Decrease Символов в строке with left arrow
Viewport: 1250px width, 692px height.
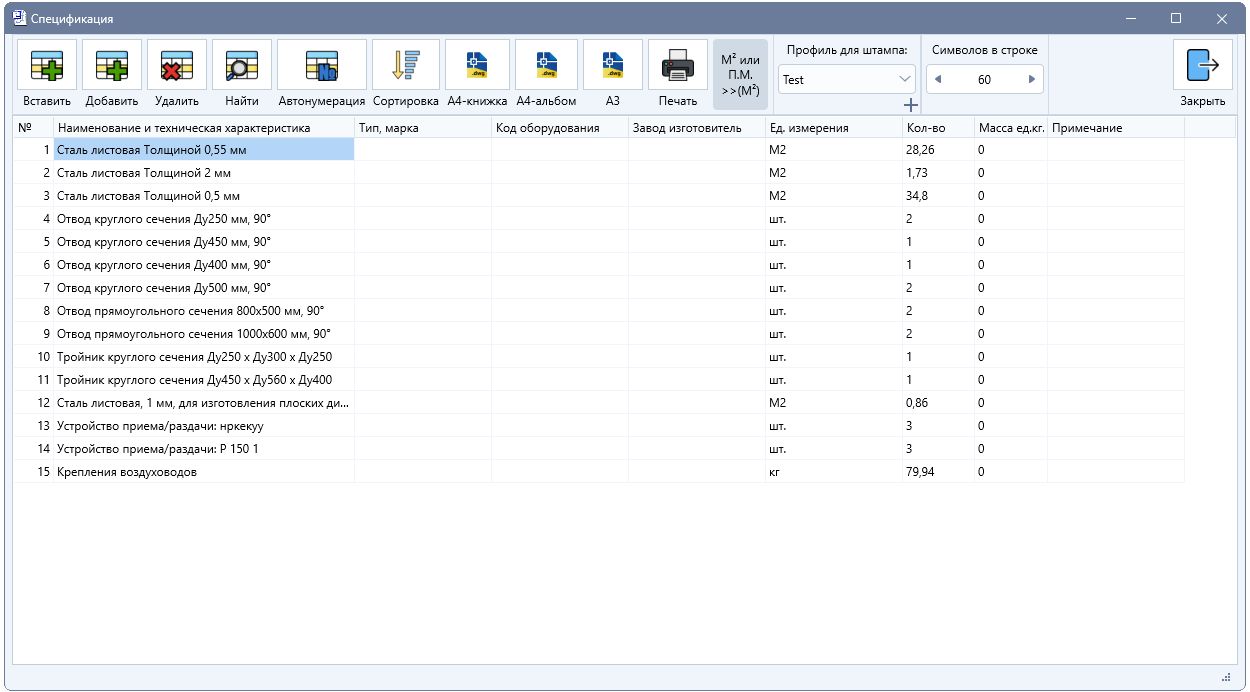pos(938,79)
